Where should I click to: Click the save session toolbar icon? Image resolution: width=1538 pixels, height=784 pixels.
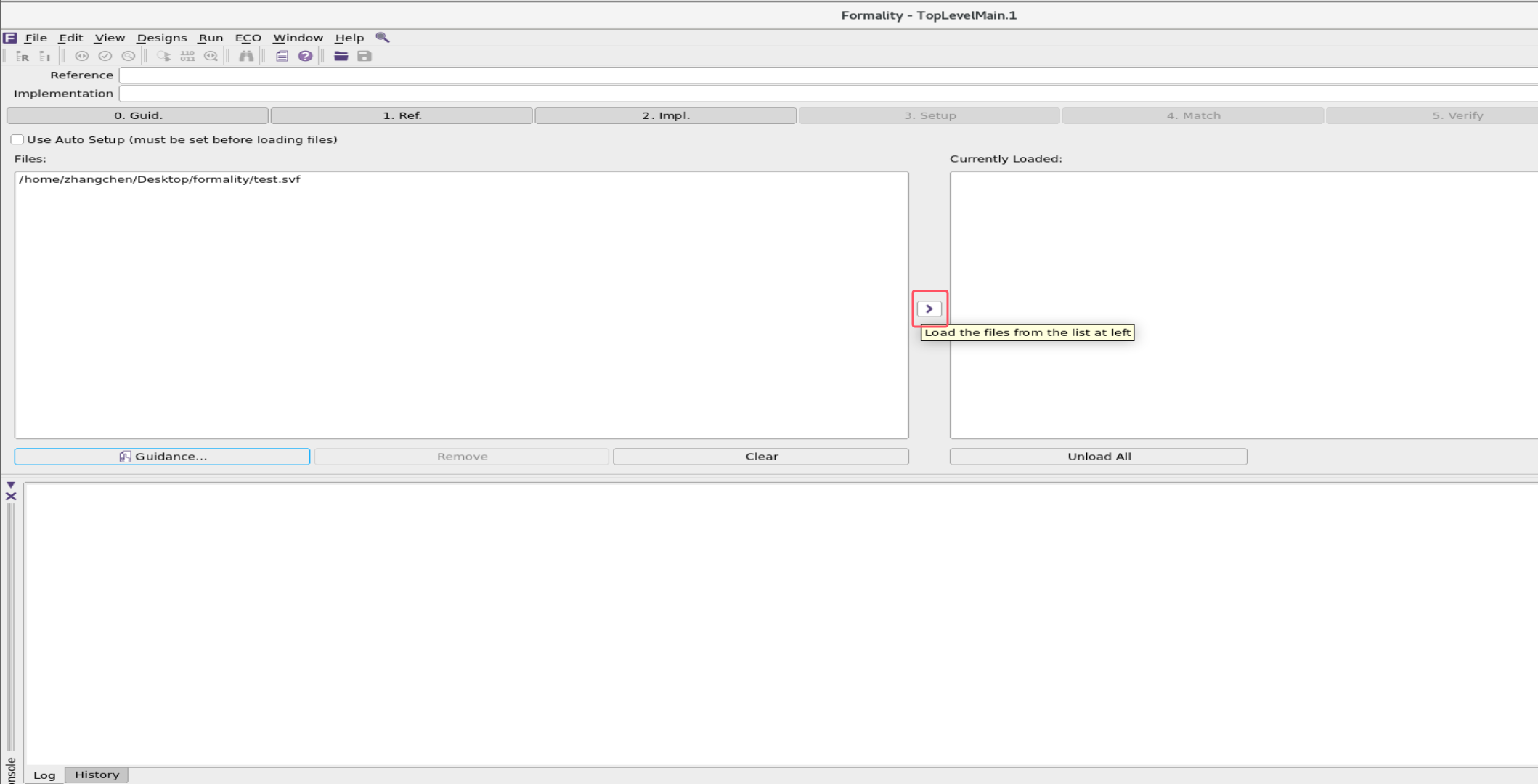[x=363, y=56]
